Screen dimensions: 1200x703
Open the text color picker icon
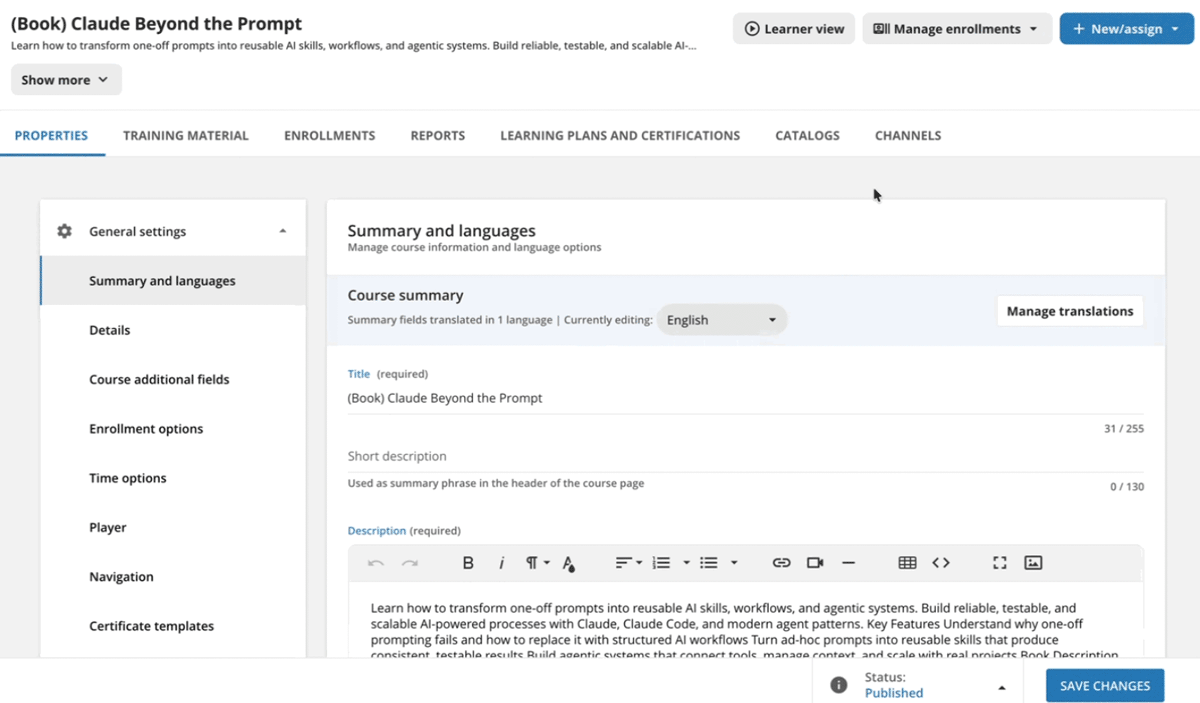[568, 563]
